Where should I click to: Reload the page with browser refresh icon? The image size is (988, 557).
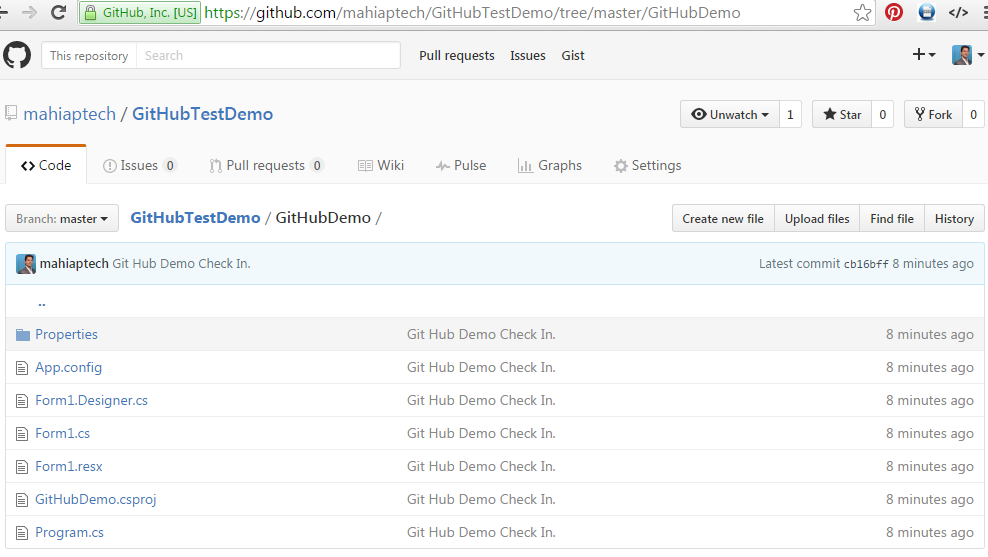click(59, 12)
